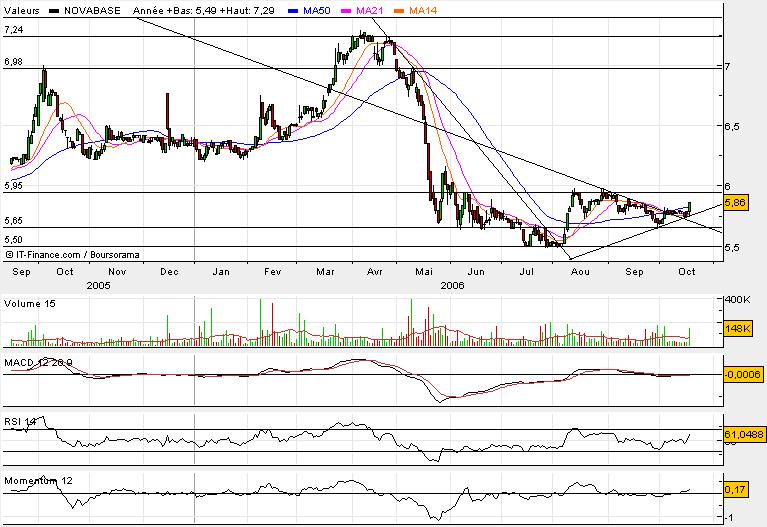The height and width of the screenshot is (527, 767).
Task: Click the 6,98 resistance level label
Action: (13, 62)
